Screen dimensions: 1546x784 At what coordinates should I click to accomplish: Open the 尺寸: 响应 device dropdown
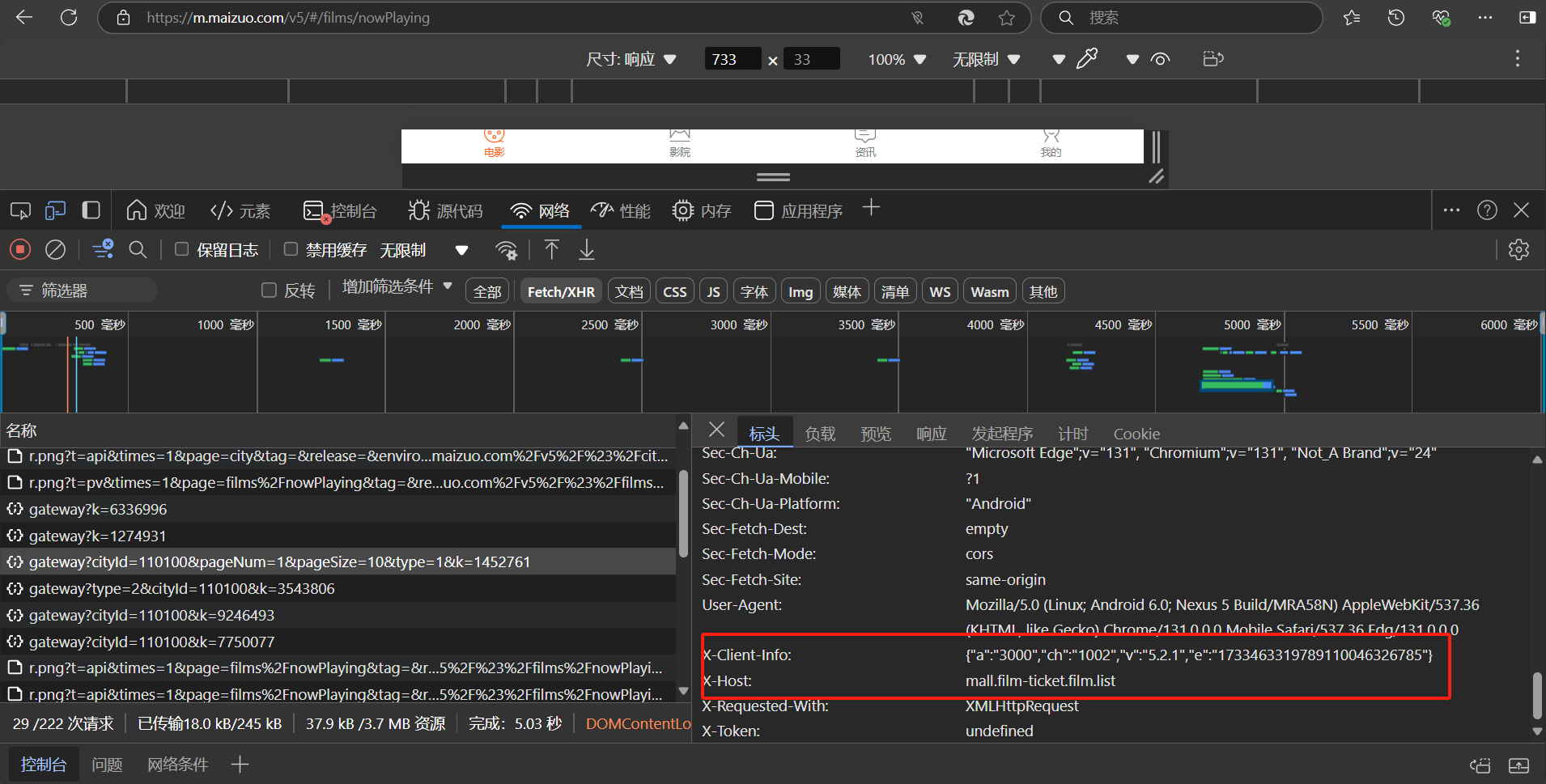click(x=631, y=59)
